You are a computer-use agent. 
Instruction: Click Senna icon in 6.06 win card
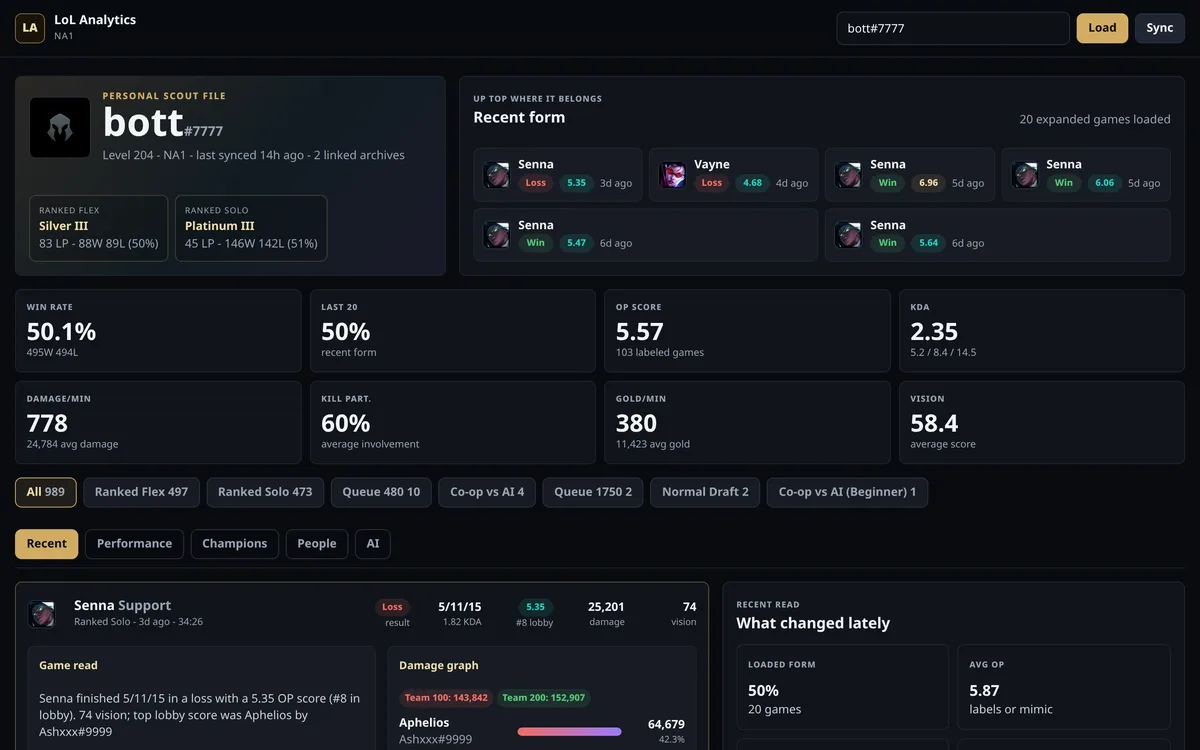tap(1025, 175)
